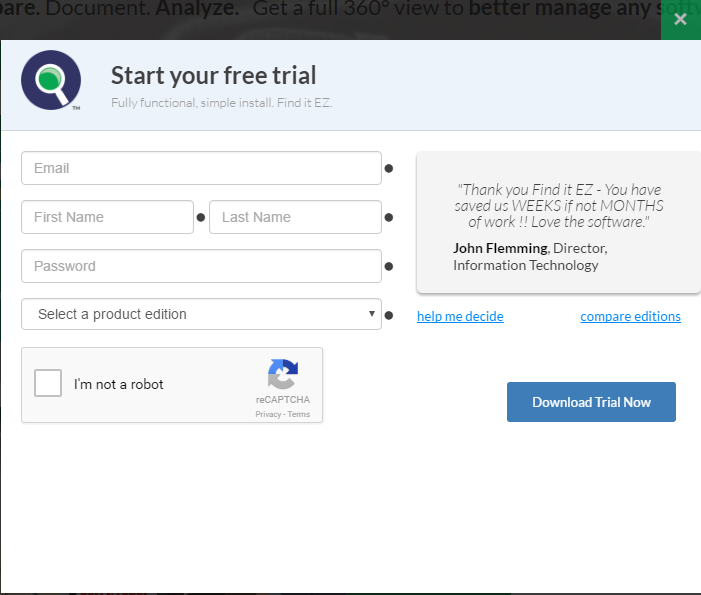Image resolution: width=701 pixels, height=595 pixels.
Task: Open the reCAPTCHA Privacy link
Action: click(x=268, y=414)
